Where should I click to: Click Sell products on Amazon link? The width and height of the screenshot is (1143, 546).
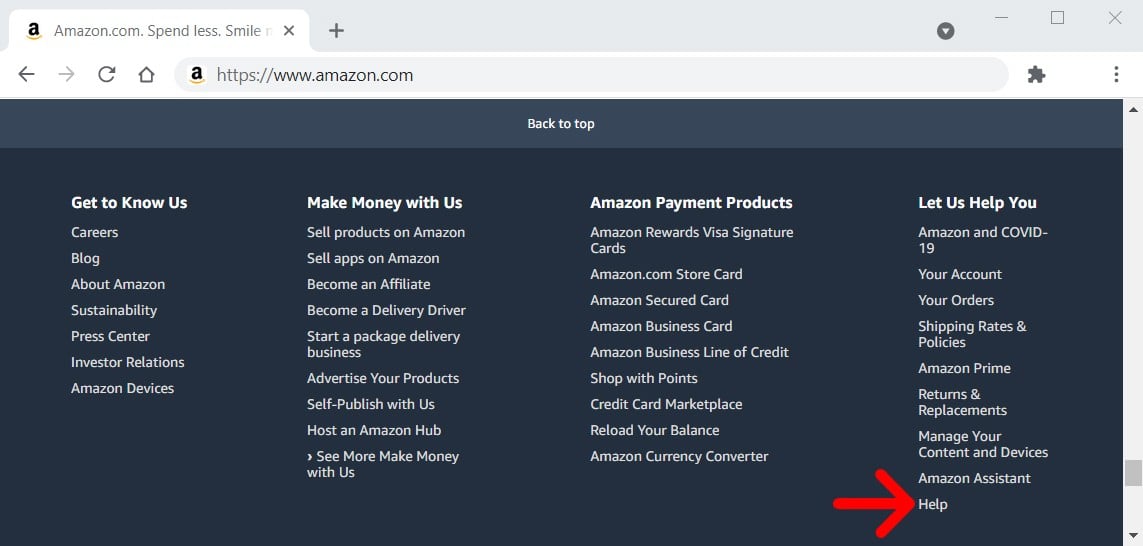pos(386,232)
